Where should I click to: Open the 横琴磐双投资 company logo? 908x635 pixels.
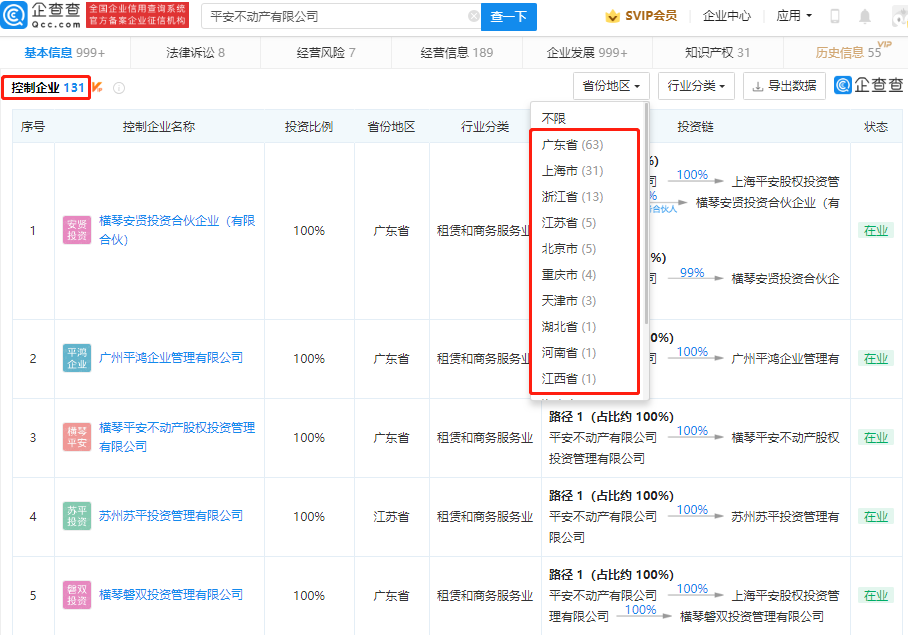pos(77,595)
